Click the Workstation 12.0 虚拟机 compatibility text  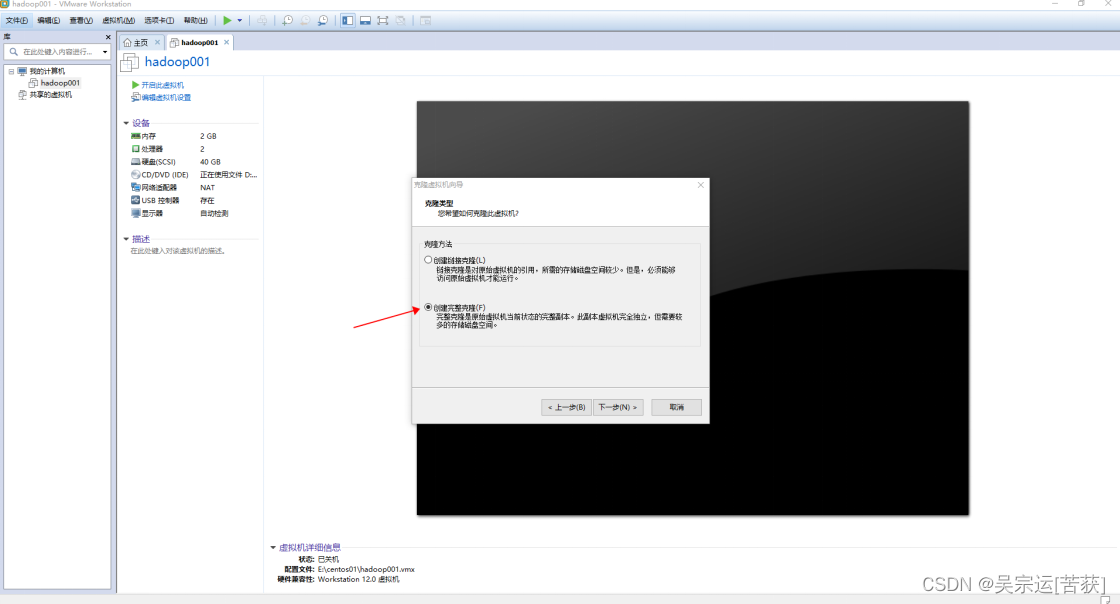[x=359, y=580]
